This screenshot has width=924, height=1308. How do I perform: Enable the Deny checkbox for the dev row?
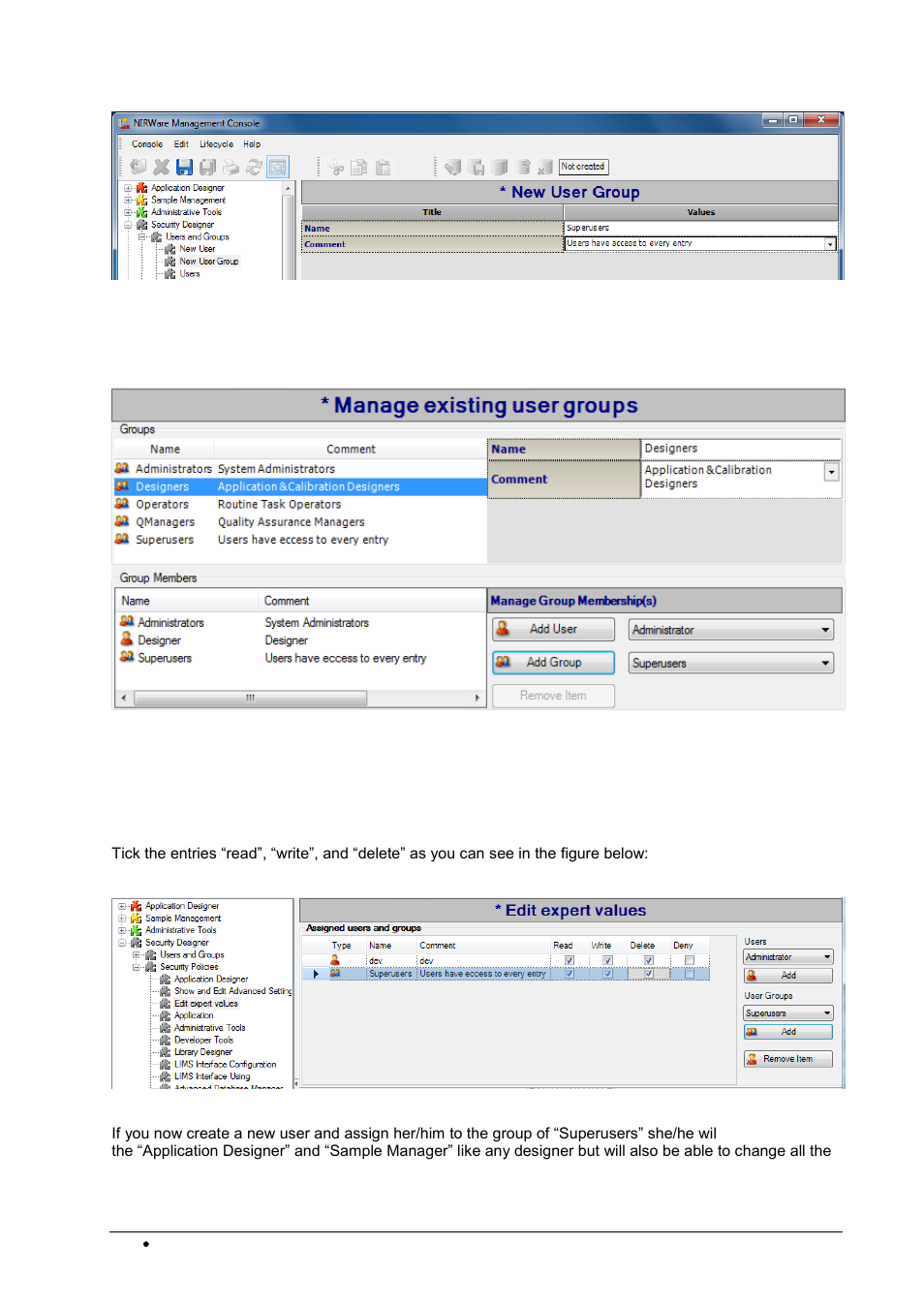click(690, 960)
